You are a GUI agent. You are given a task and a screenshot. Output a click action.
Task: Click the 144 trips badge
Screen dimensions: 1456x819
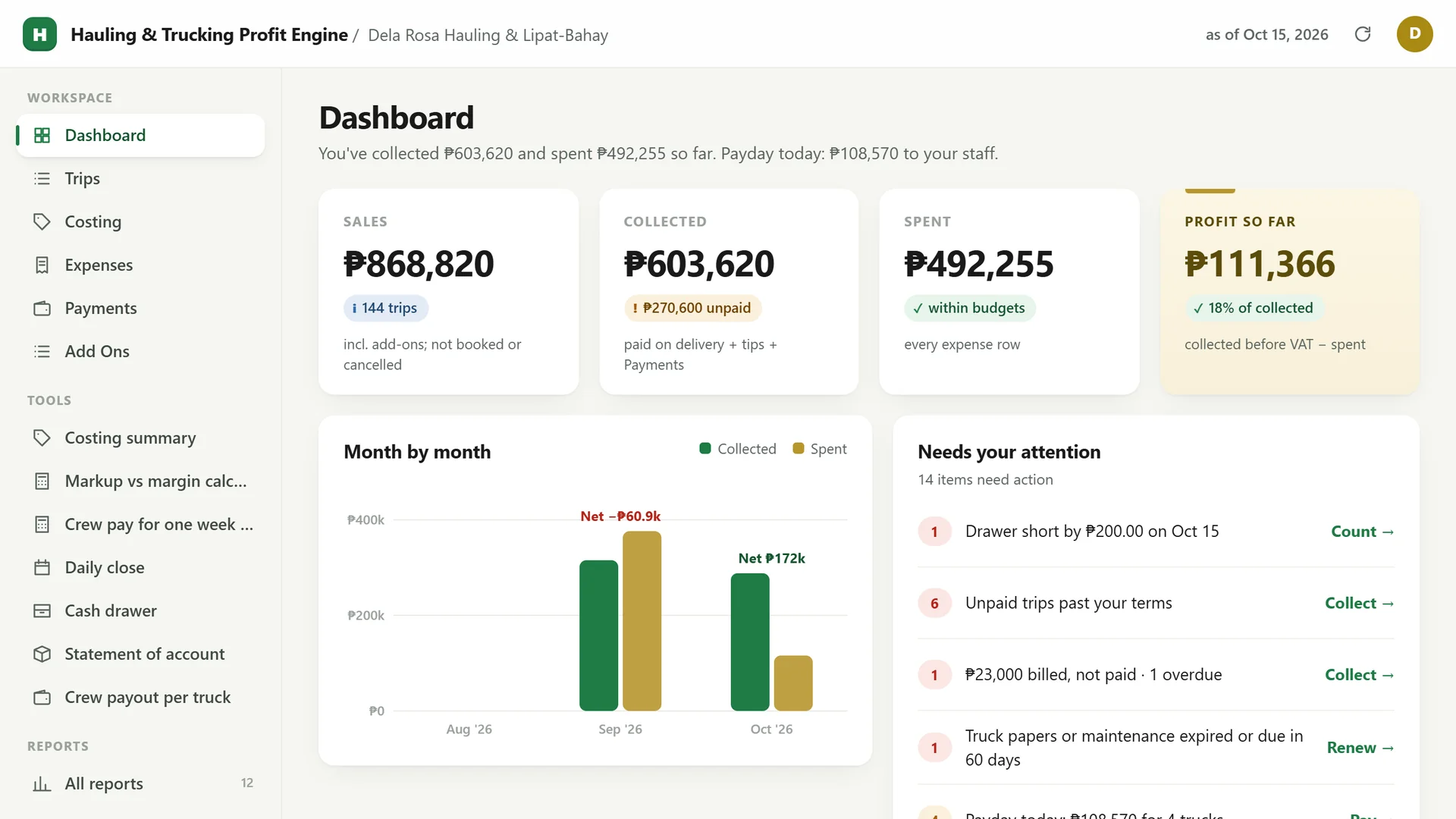[385, 308]
